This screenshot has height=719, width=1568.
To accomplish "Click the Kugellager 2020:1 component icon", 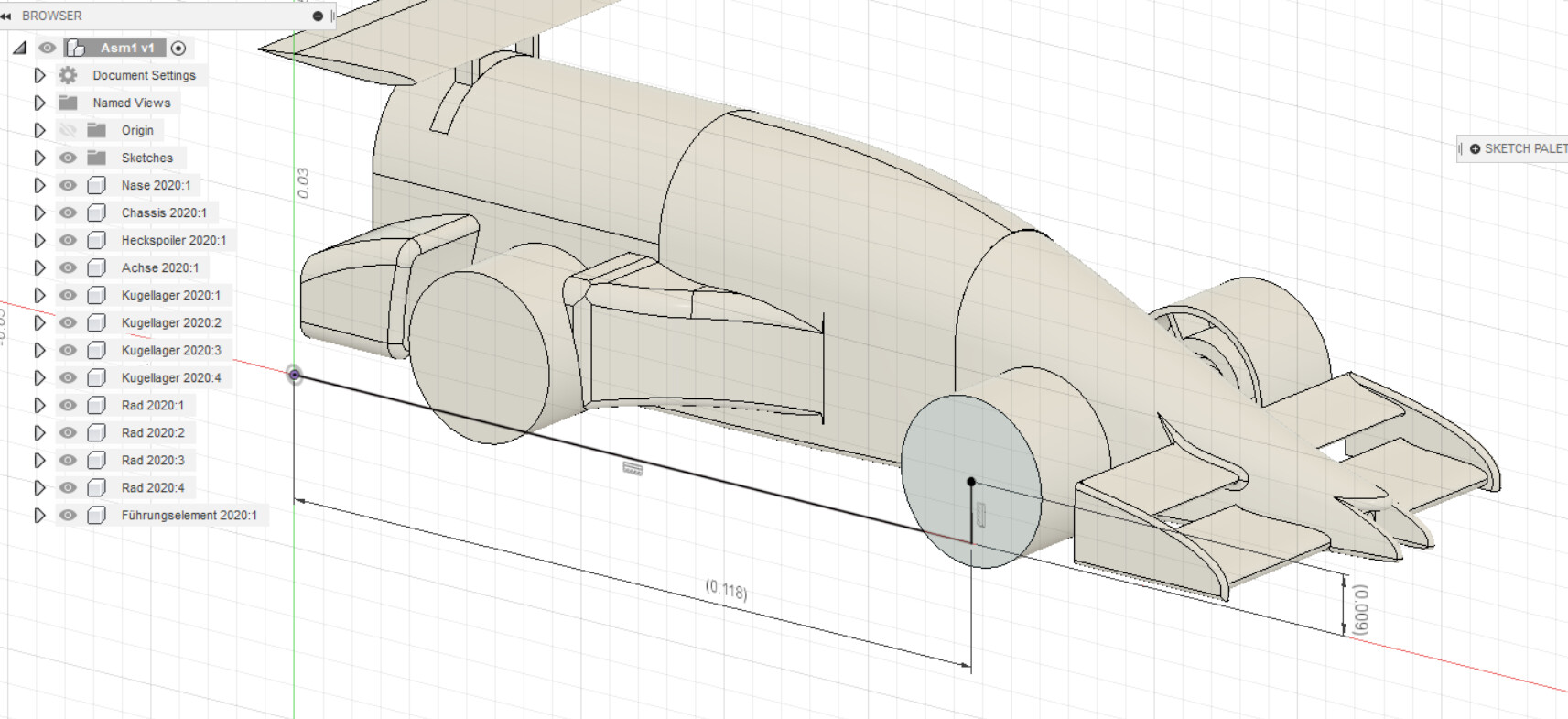I will 97,295.
